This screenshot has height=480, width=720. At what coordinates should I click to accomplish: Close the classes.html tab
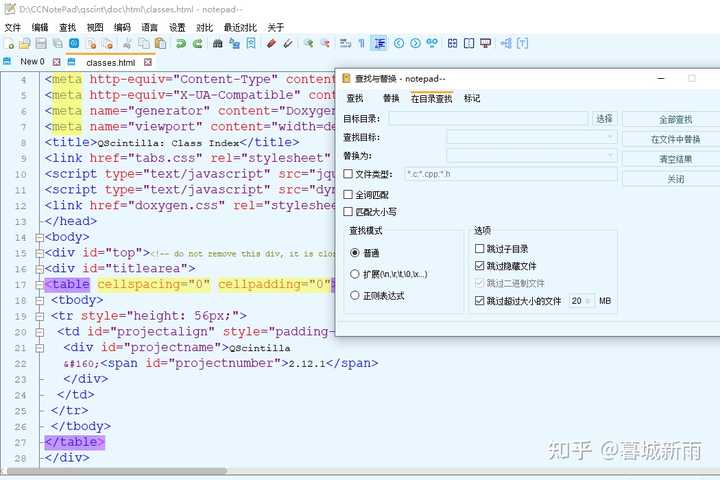[147, 62]
